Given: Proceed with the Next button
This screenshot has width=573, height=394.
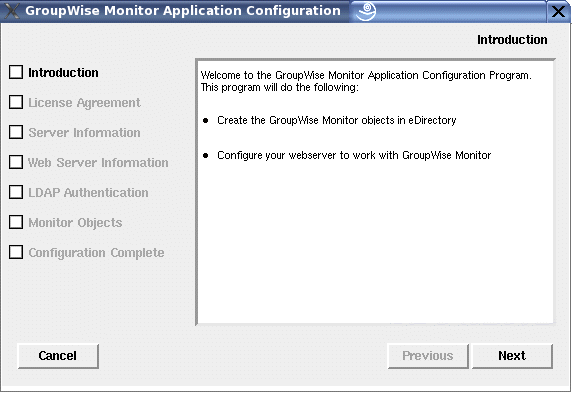Looking at the screenshot, I should (x=512, y=356).
